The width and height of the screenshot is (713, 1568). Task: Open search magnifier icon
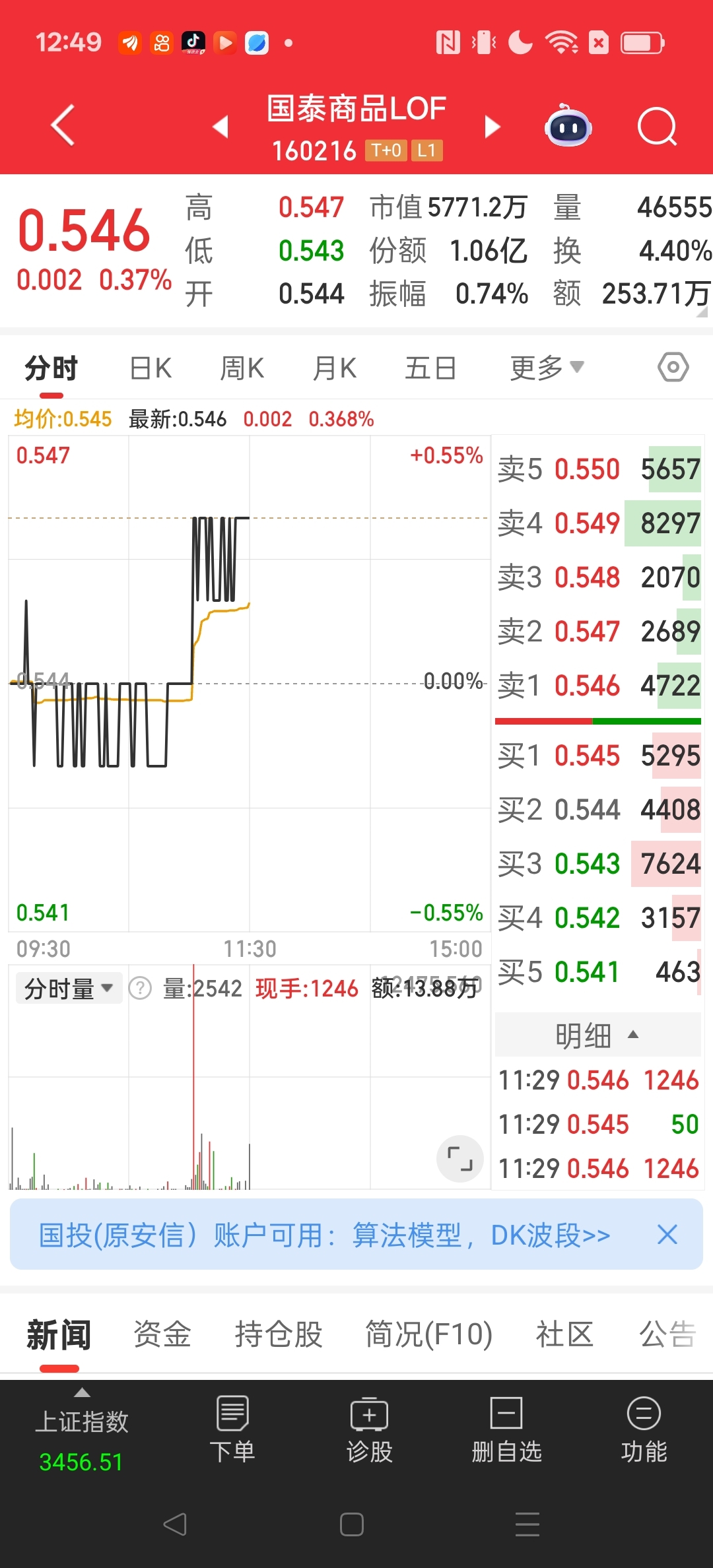658,125
